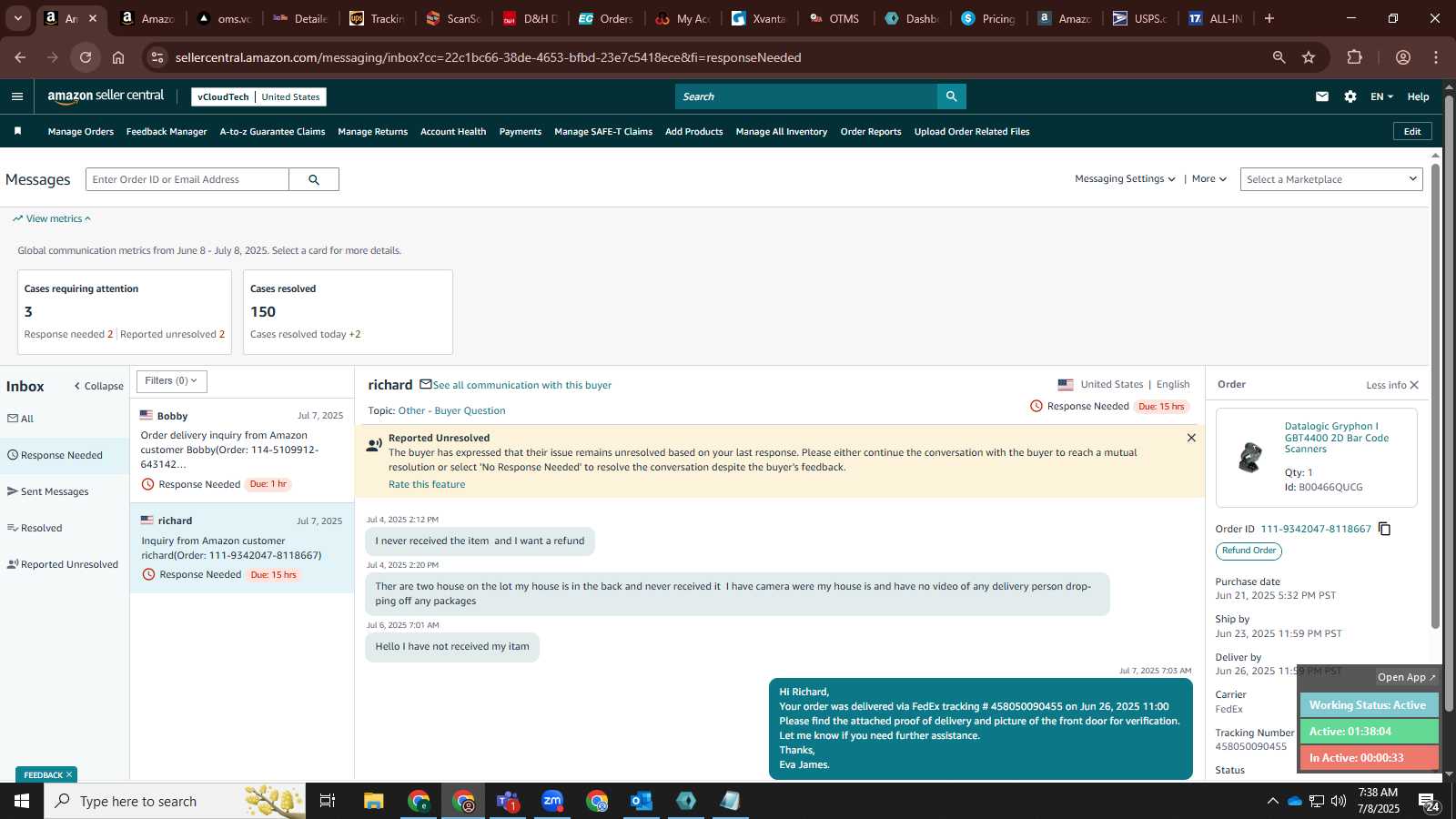The width and height of the screenshot is (1456, 819).
Task: Open the browser extensions puzzle icon
Action: [1354, 57]
